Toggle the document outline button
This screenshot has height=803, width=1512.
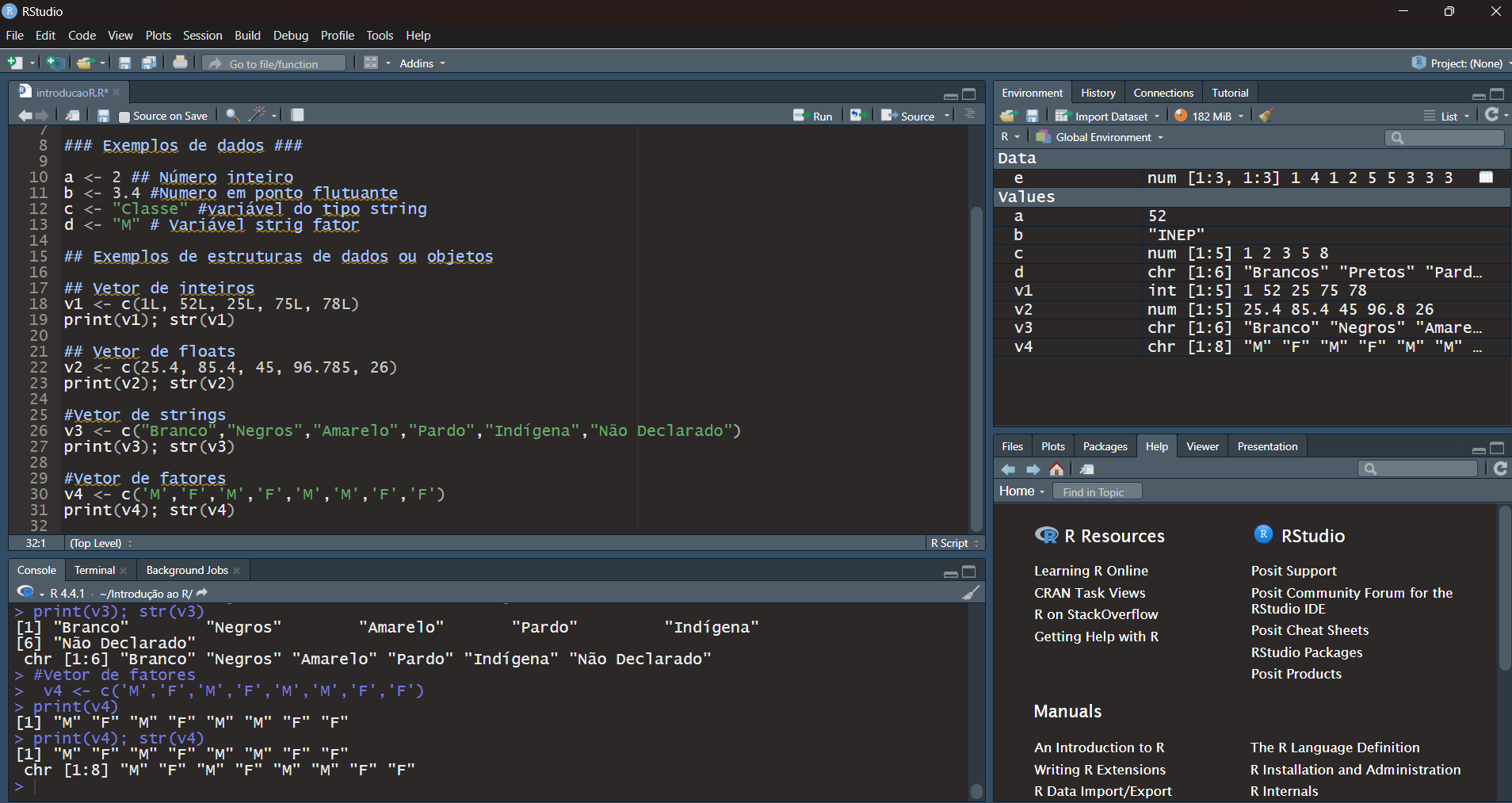point(969,115)
